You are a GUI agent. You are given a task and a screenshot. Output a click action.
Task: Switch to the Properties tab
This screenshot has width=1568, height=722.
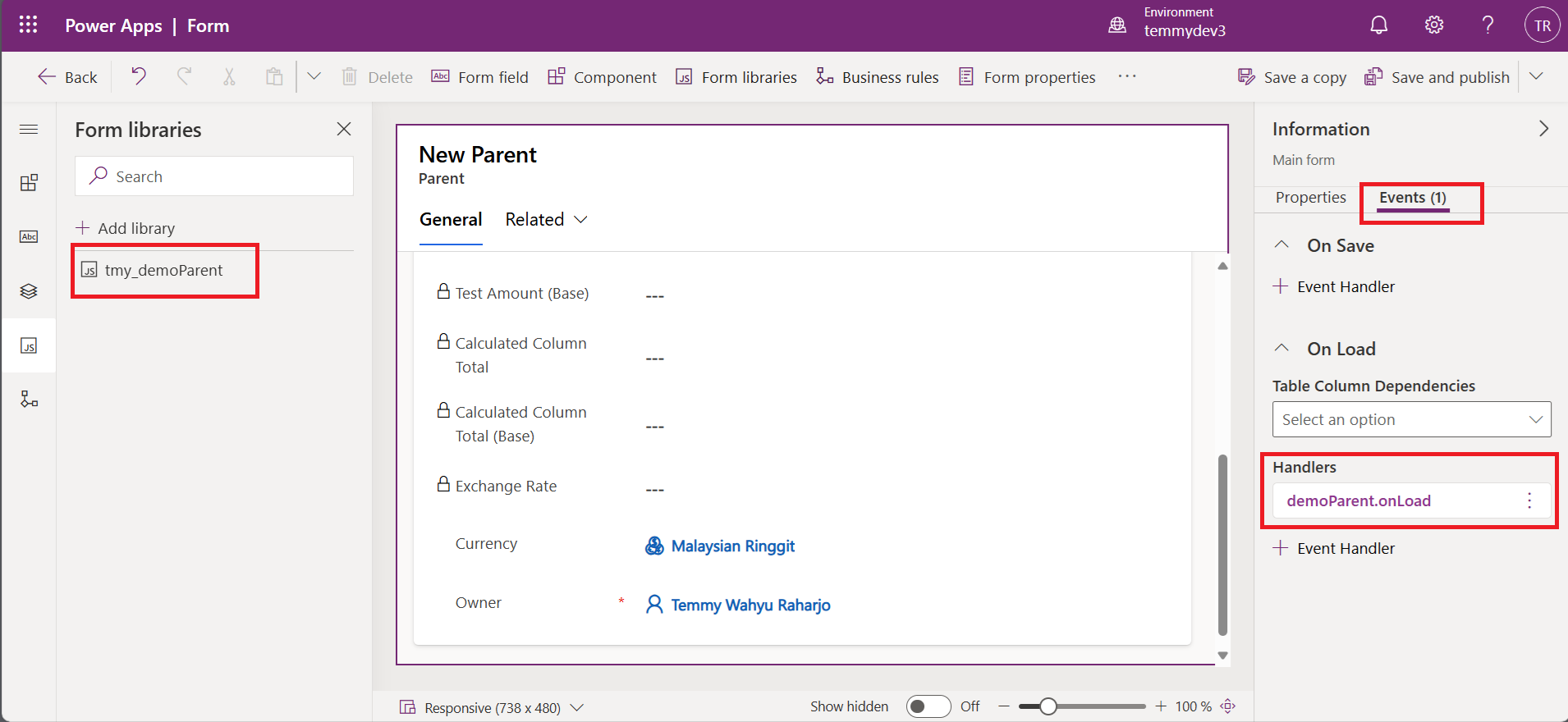click(x=1310, y=198)
